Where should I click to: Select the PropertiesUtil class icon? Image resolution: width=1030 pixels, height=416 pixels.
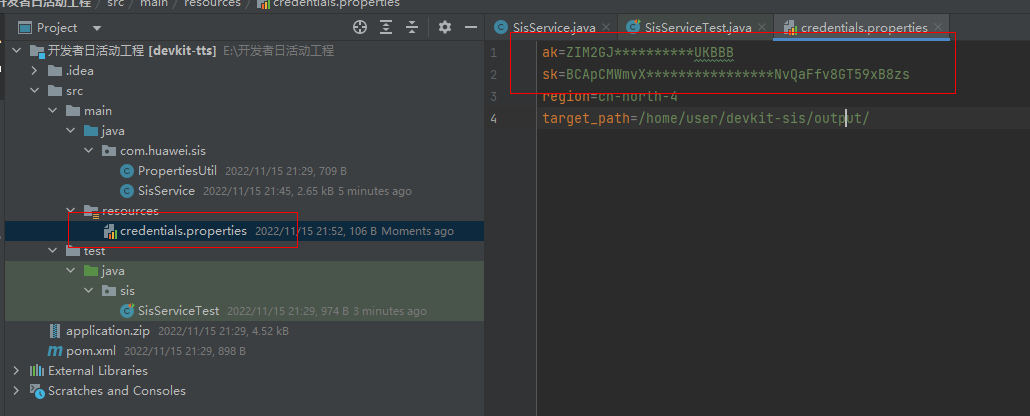[127, 171]
